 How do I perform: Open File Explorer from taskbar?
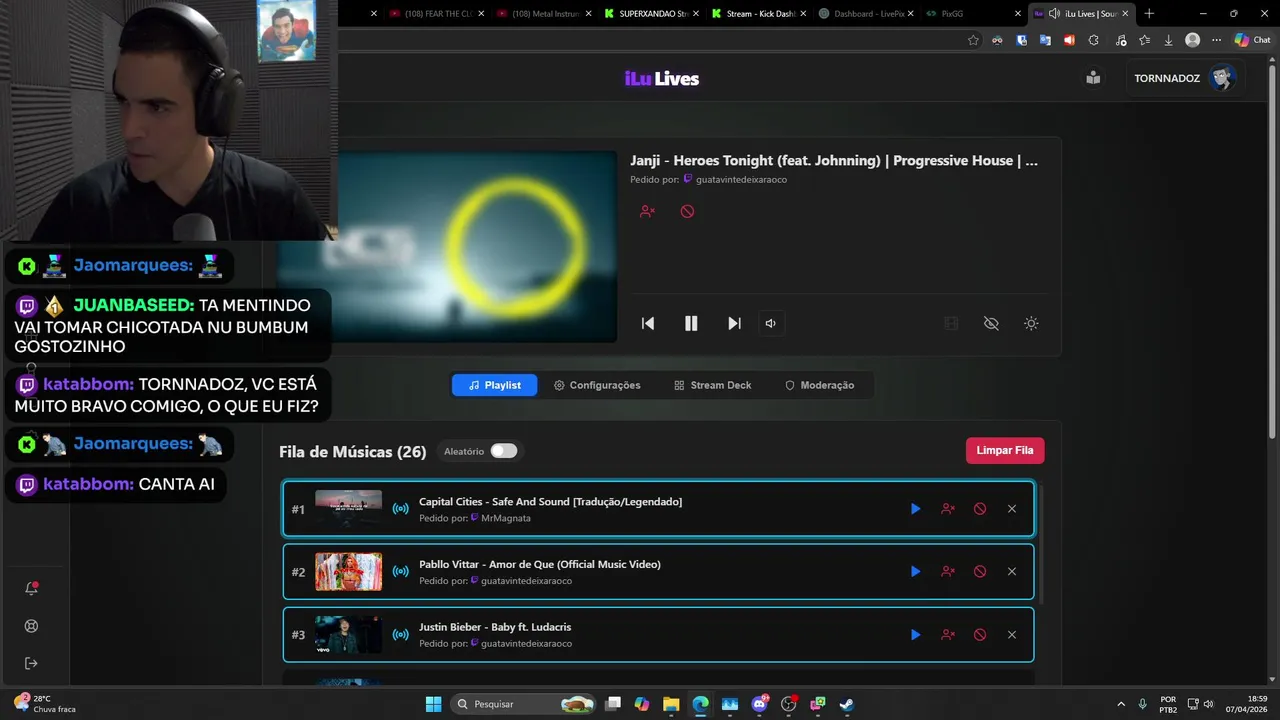click(x=671, y=704)
